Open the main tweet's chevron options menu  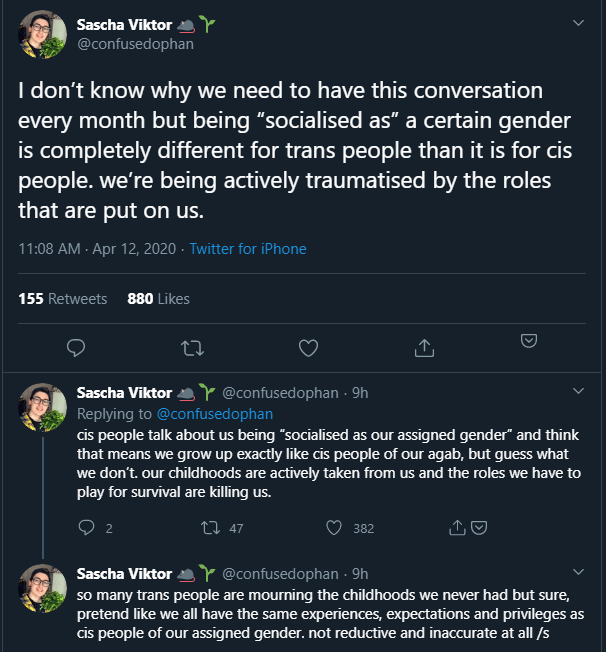coord(578,22)
